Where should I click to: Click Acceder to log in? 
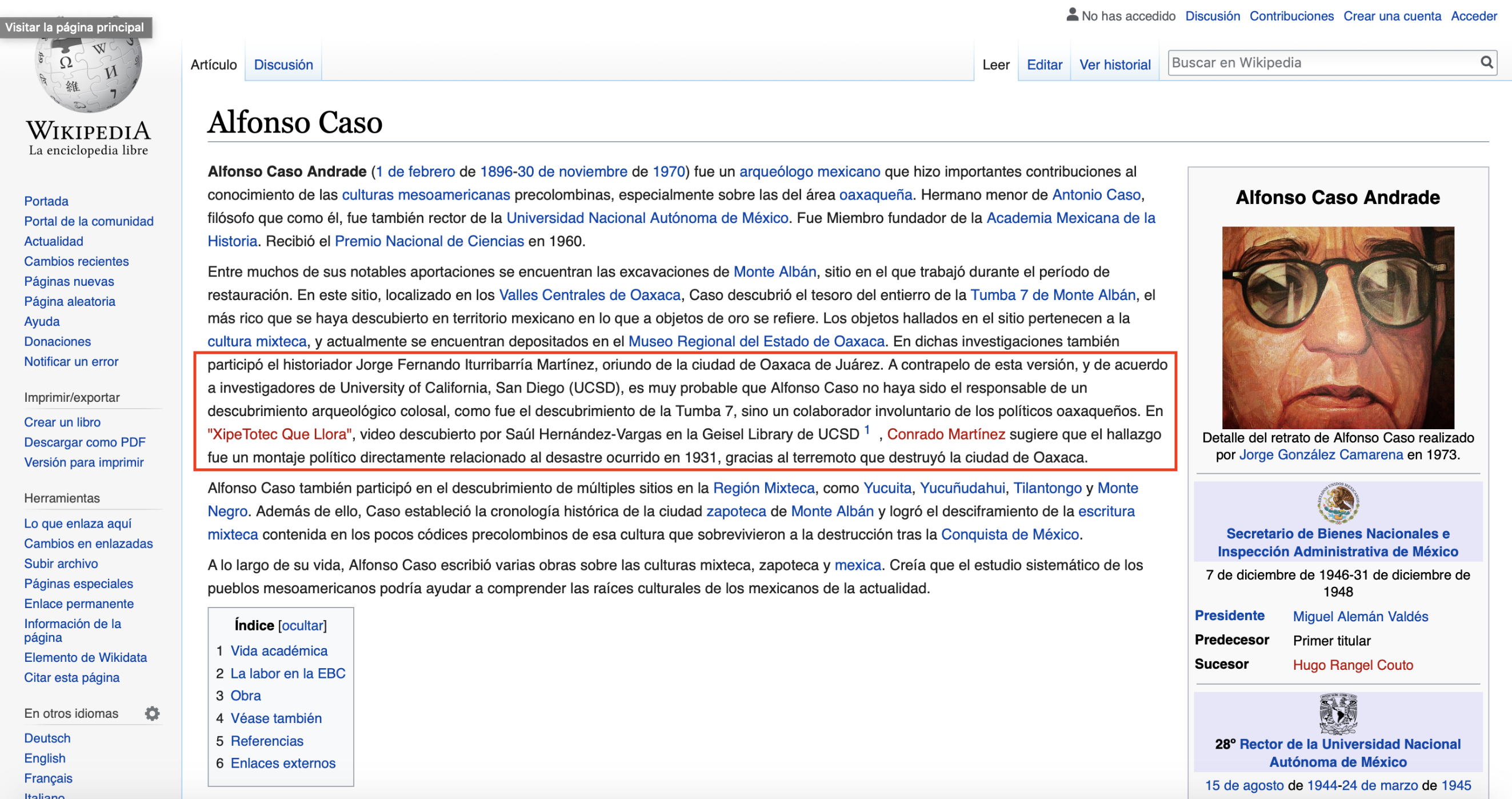click(x=1473, y=16)
